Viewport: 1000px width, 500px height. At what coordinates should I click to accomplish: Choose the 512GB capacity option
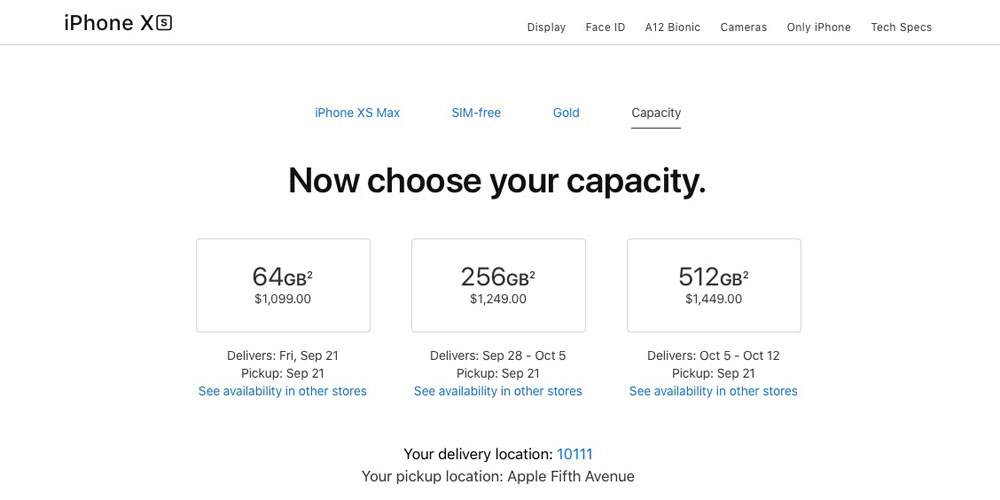(714, 285)
